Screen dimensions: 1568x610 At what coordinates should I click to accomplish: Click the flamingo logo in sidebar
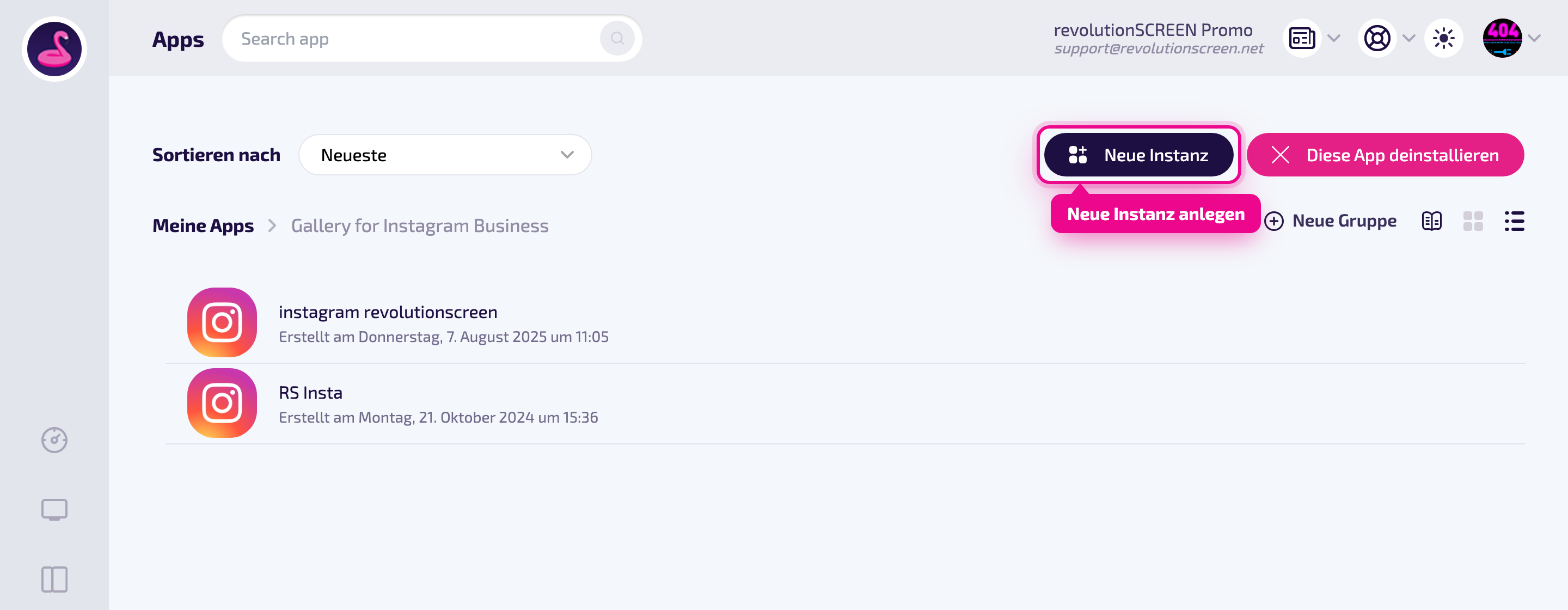tap(54, 48)
